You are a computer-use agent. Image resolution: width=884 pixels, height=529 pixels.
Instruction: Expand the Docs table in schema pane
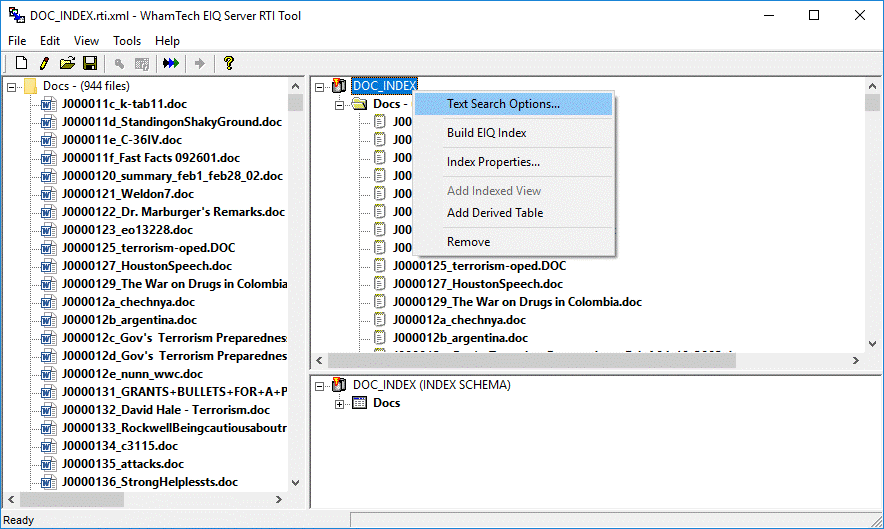[339, 404]
